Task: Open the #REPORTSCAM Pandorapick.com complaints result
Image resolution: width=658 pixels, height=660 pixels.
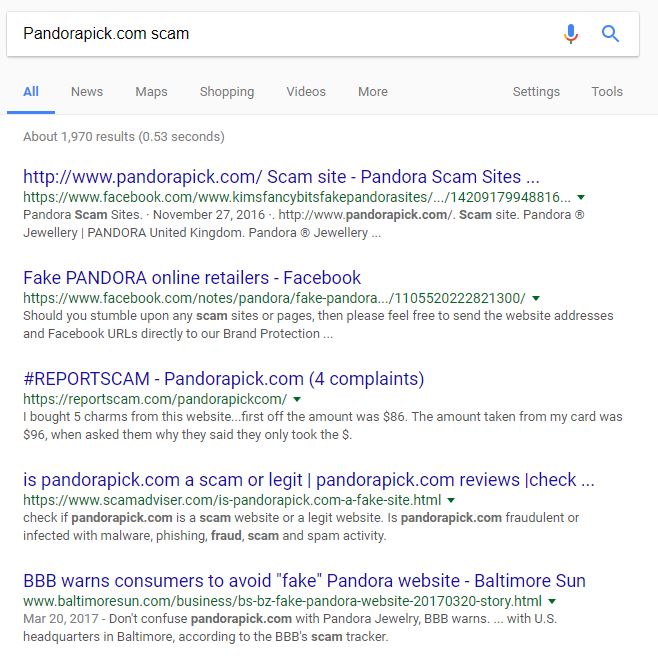Action: [x=223, y=379]
